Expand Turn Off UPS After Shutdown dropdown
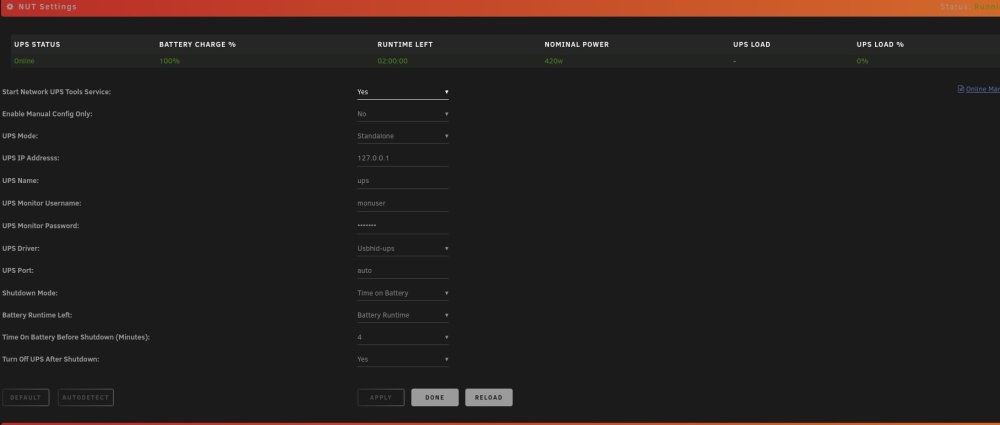The height and width of the screenshot is (425, 1000). click(402, 360)
